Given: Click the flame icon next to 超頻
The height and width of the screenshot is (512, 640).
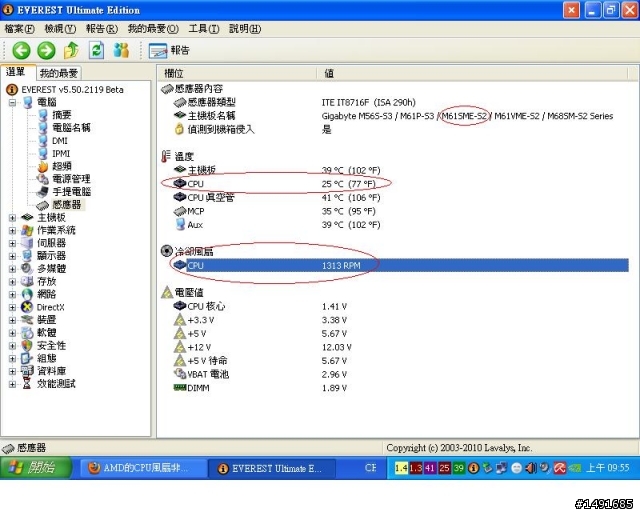Looking at the screenshot, I should pyautogui.click(x=43, y=166).
